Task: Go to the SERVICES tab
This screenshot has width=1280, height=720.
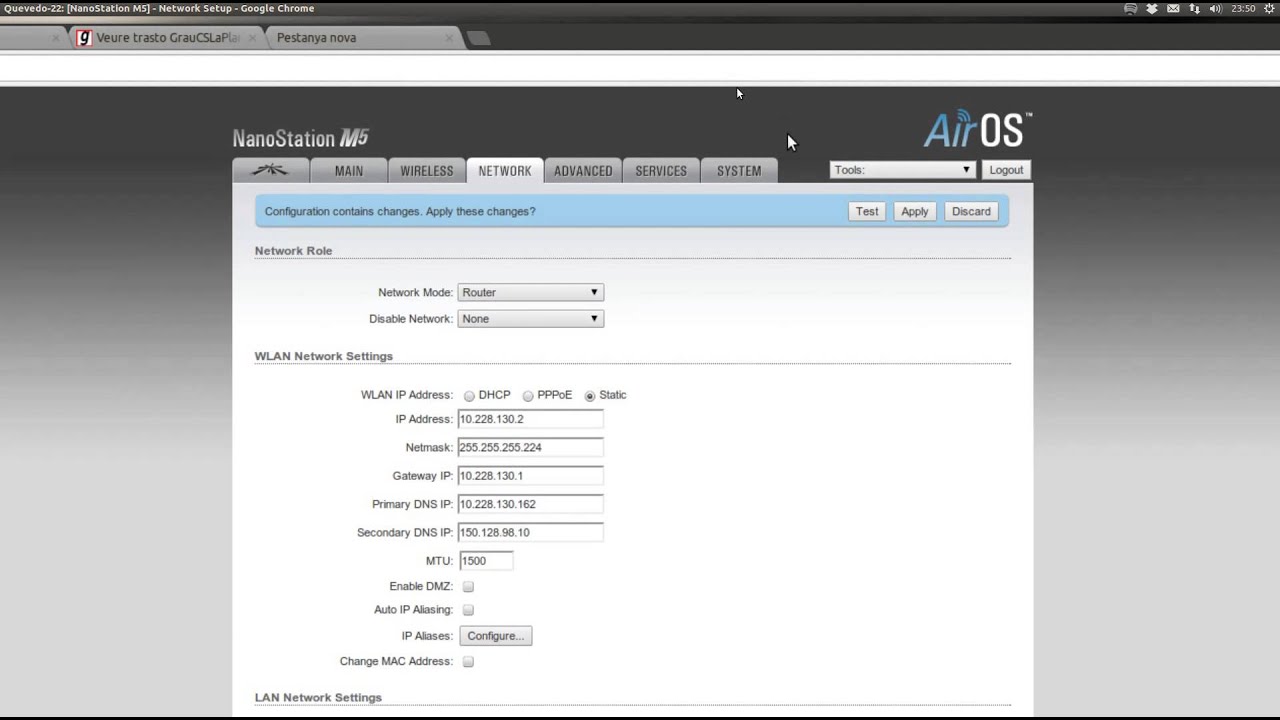Action: coord(661,171)
